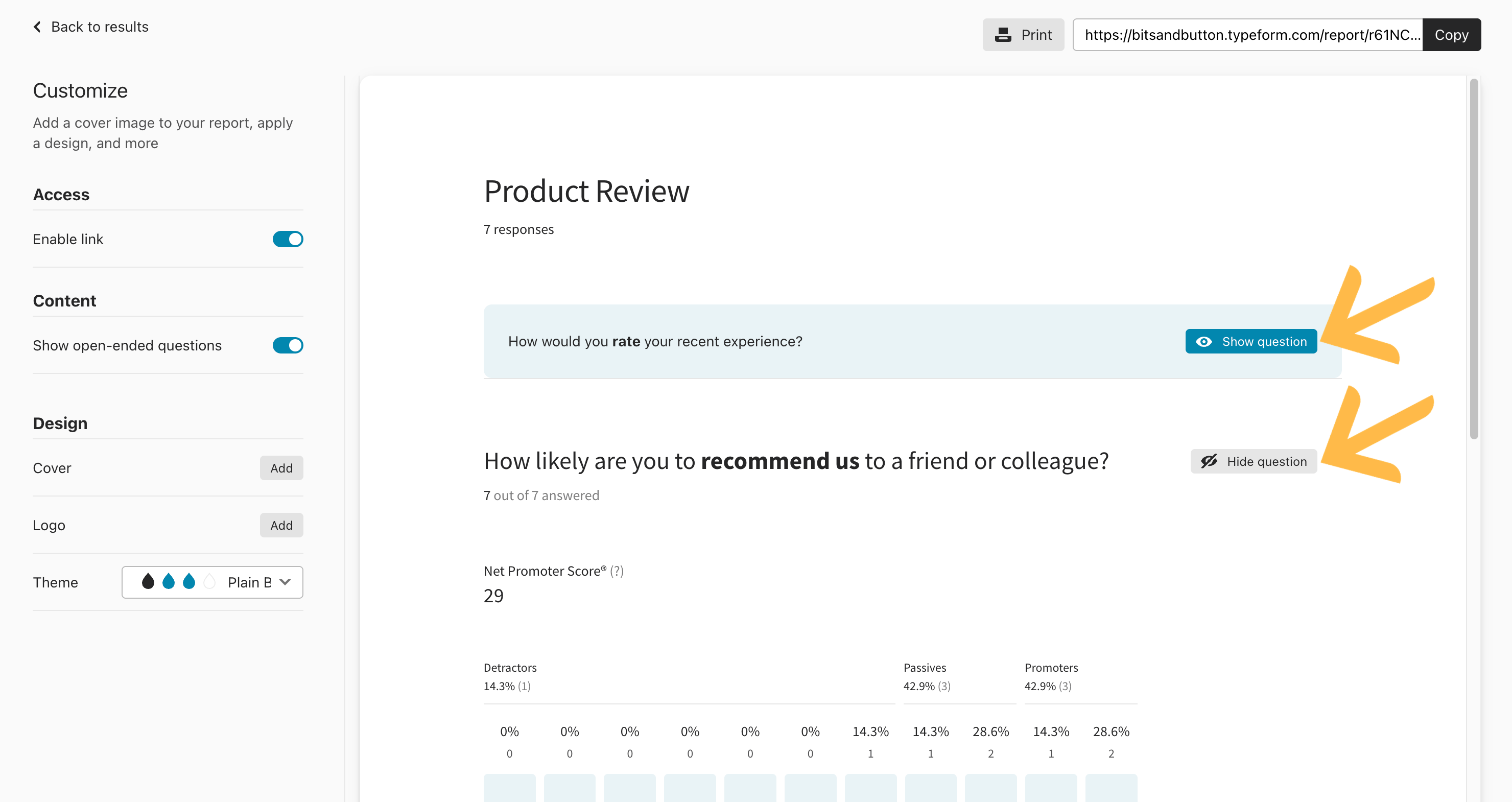Click the first blue droplet swatch
Screen dimensions: 1512x802
click(x=169, y=582)
